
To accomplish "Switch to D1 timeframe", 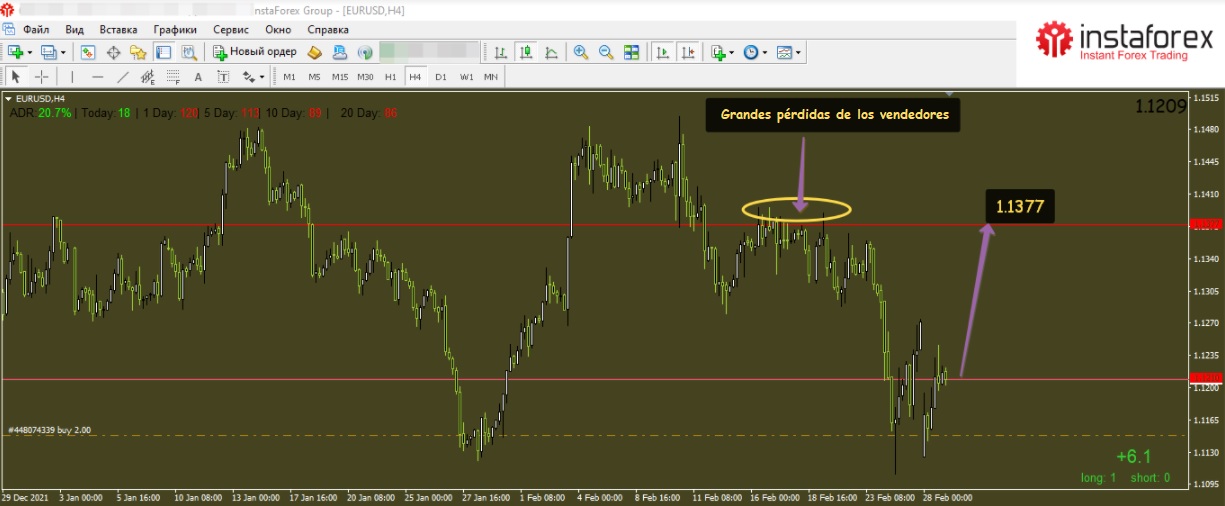I will pos(440,76).
